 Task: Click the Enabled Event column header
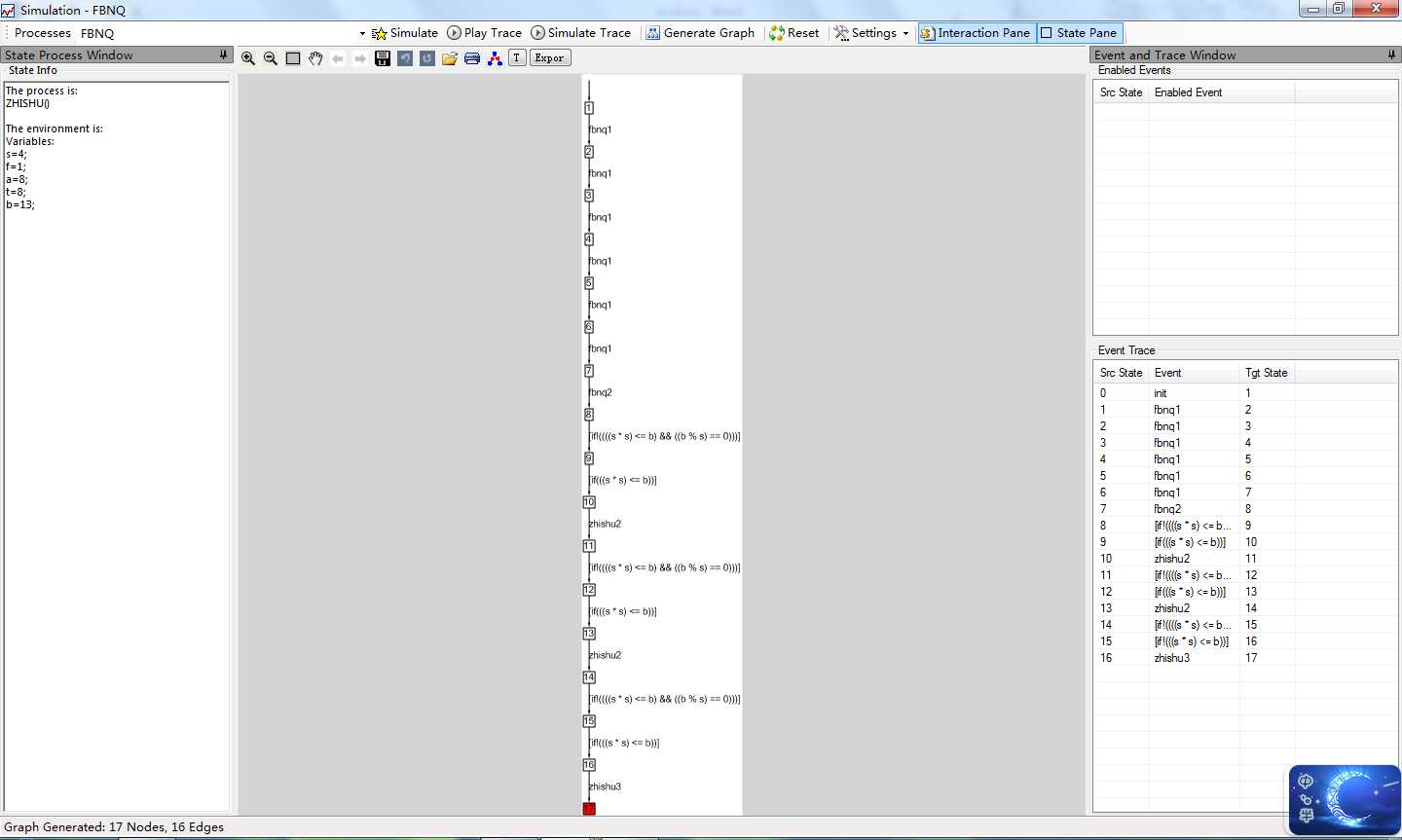click(x=1221, y=92)
